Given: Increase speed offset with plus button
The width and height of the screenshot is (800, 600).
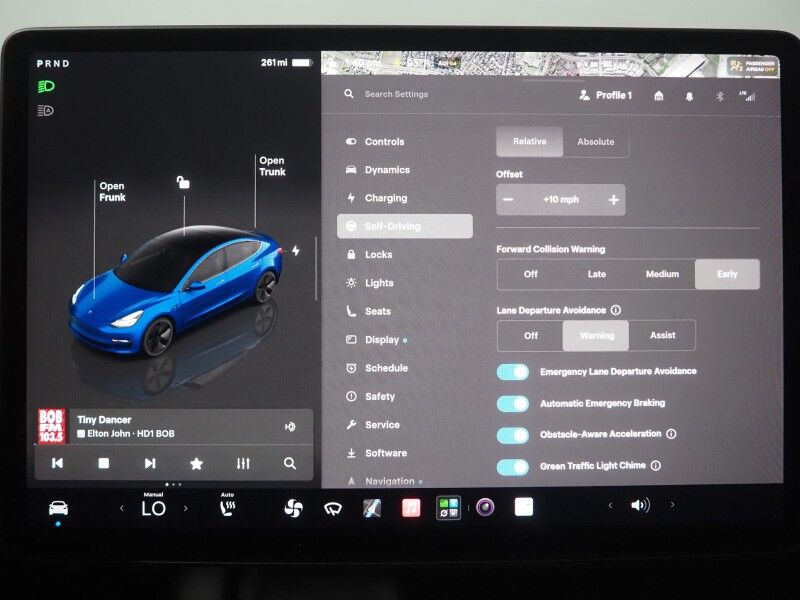Looking at the screenshot, I should click(x=613, y=199).
